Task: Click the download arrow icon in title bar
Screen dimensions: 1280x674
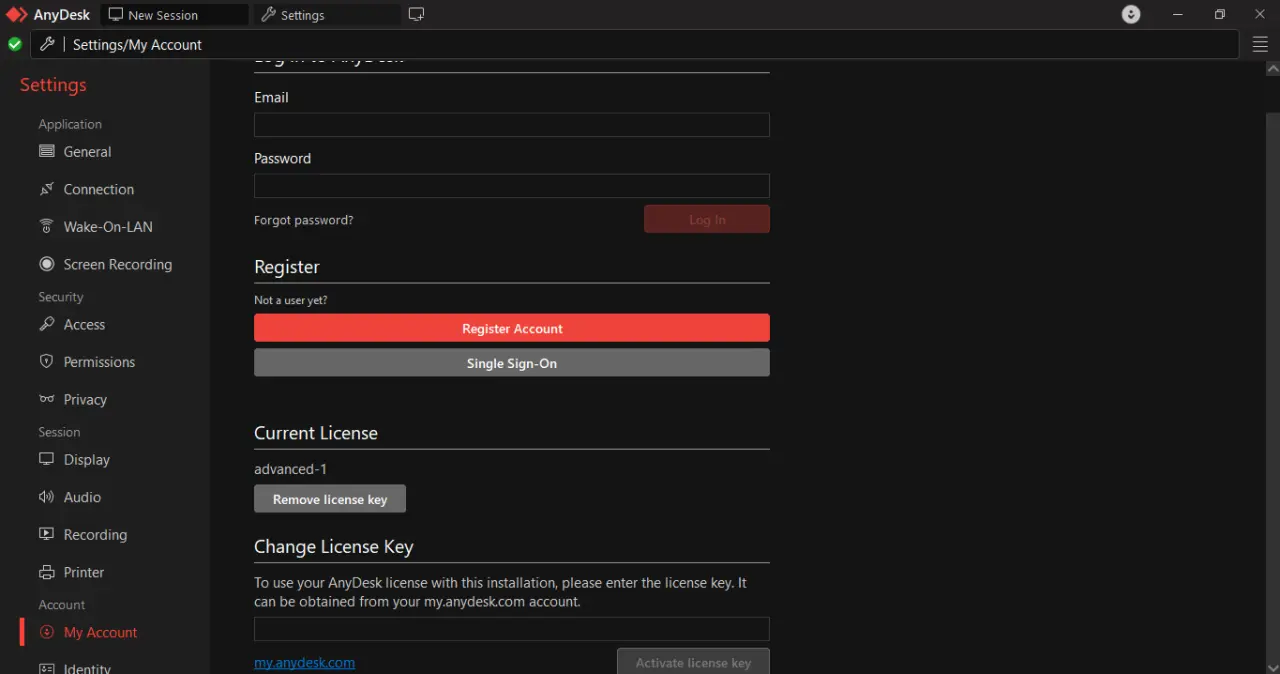Action: point(1131,14)
